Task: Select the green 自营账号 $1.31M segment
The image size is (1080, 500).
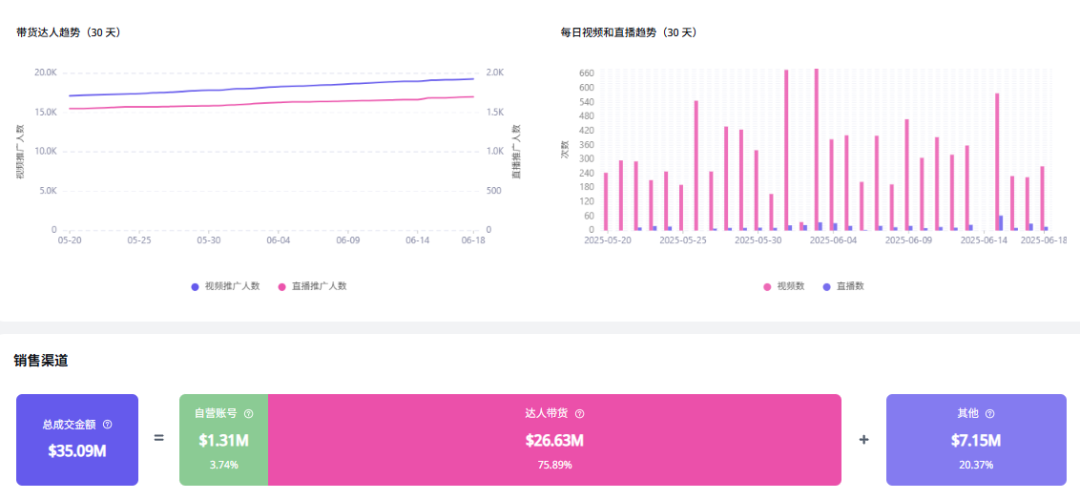Action: pos(223,440)
